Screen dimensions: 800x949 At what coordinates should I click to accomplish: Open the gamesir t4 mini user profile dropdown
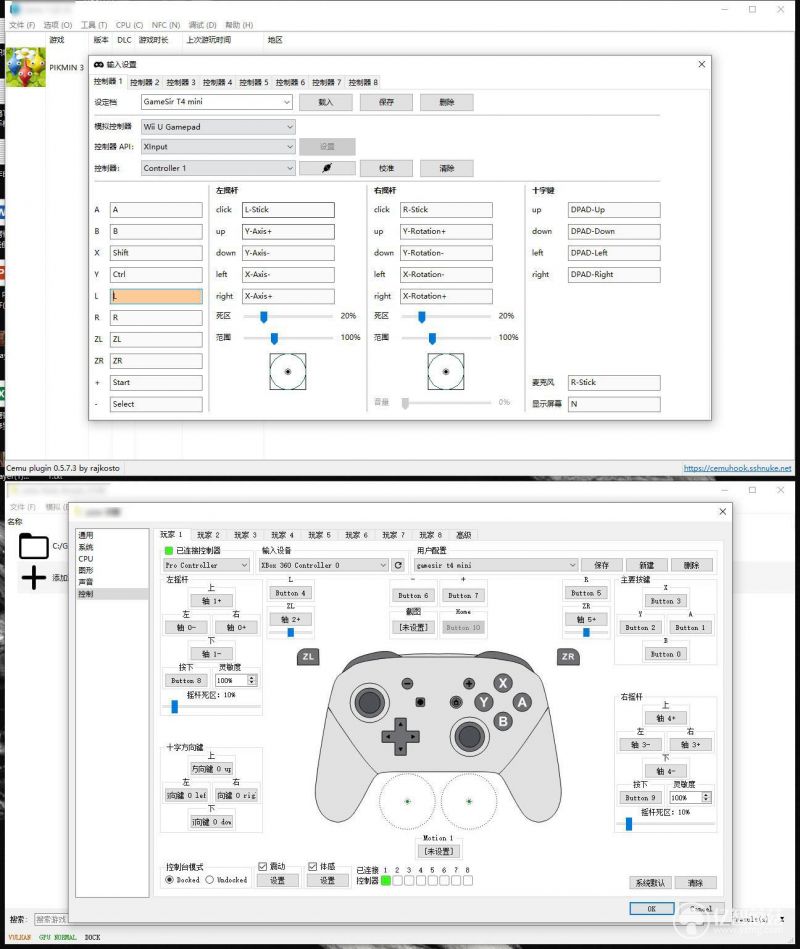(496, 565)
